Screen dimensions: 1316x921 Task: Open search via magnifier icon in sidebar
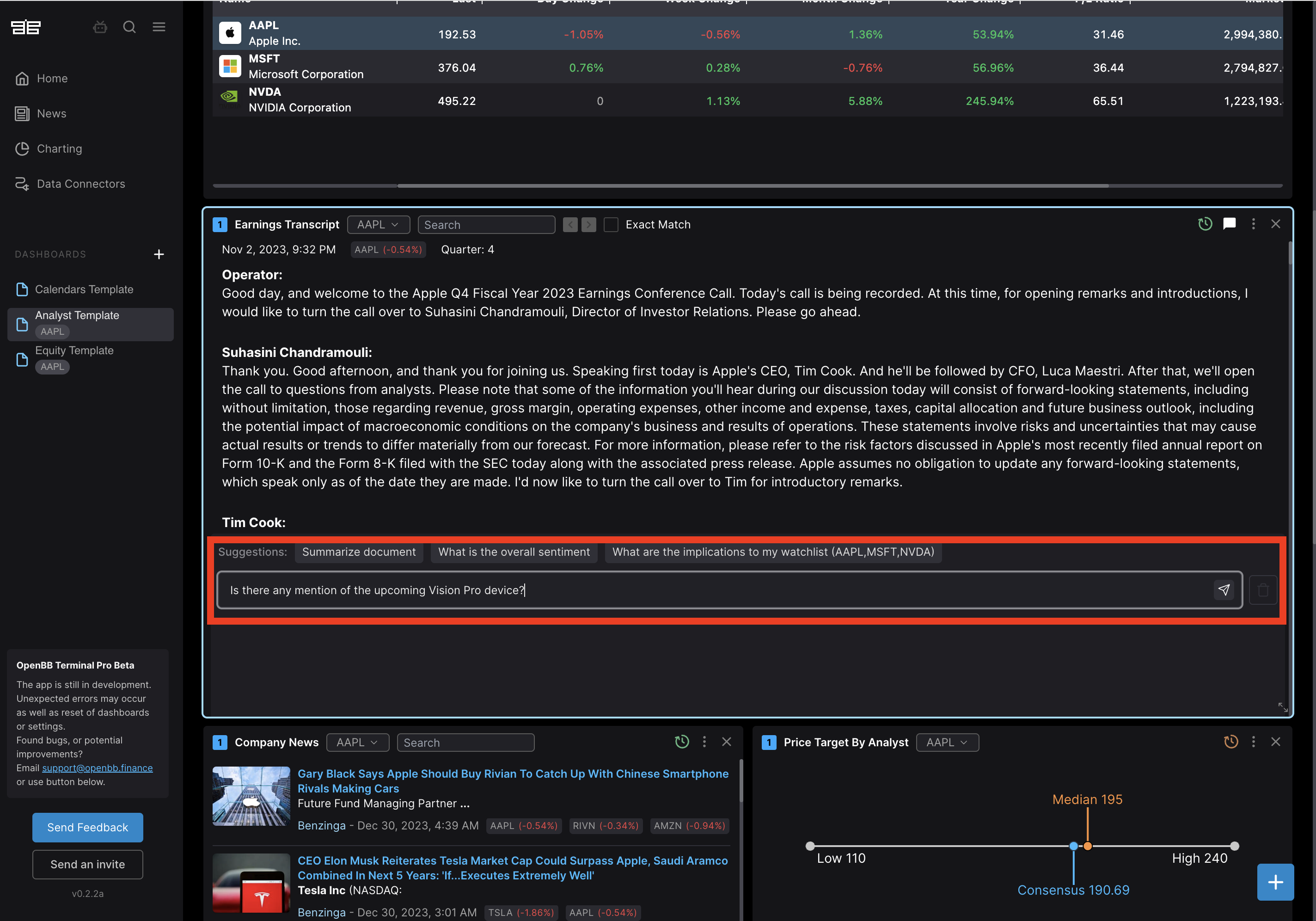(129, 27)
